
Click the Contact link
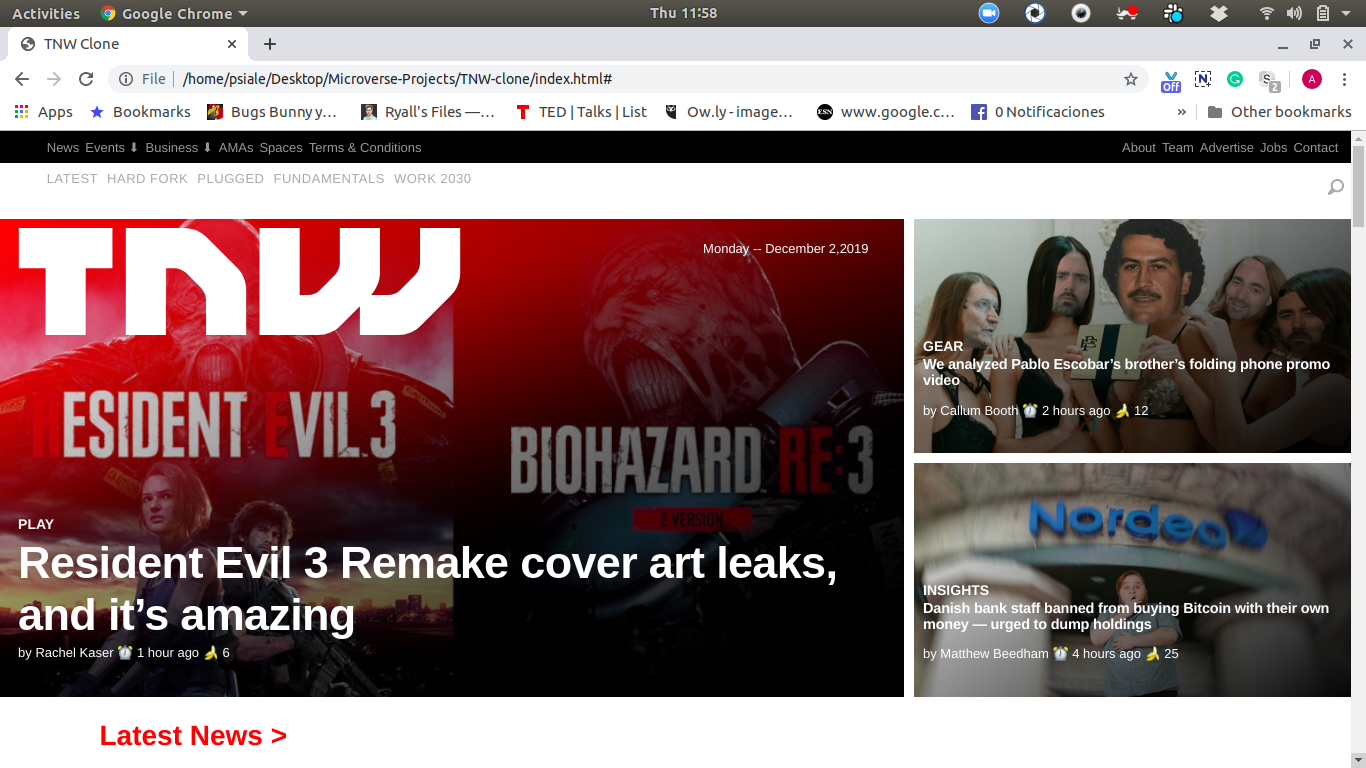point(1316,147)
